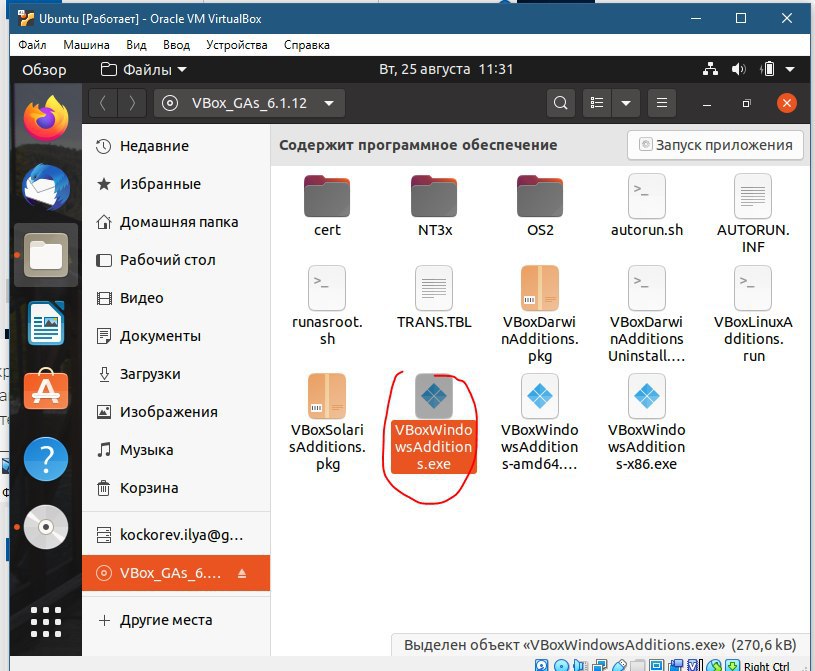Open Firefox from the Ubuntu dock
The height and width of the screenshot is (671, 815).
pos(46,117)
